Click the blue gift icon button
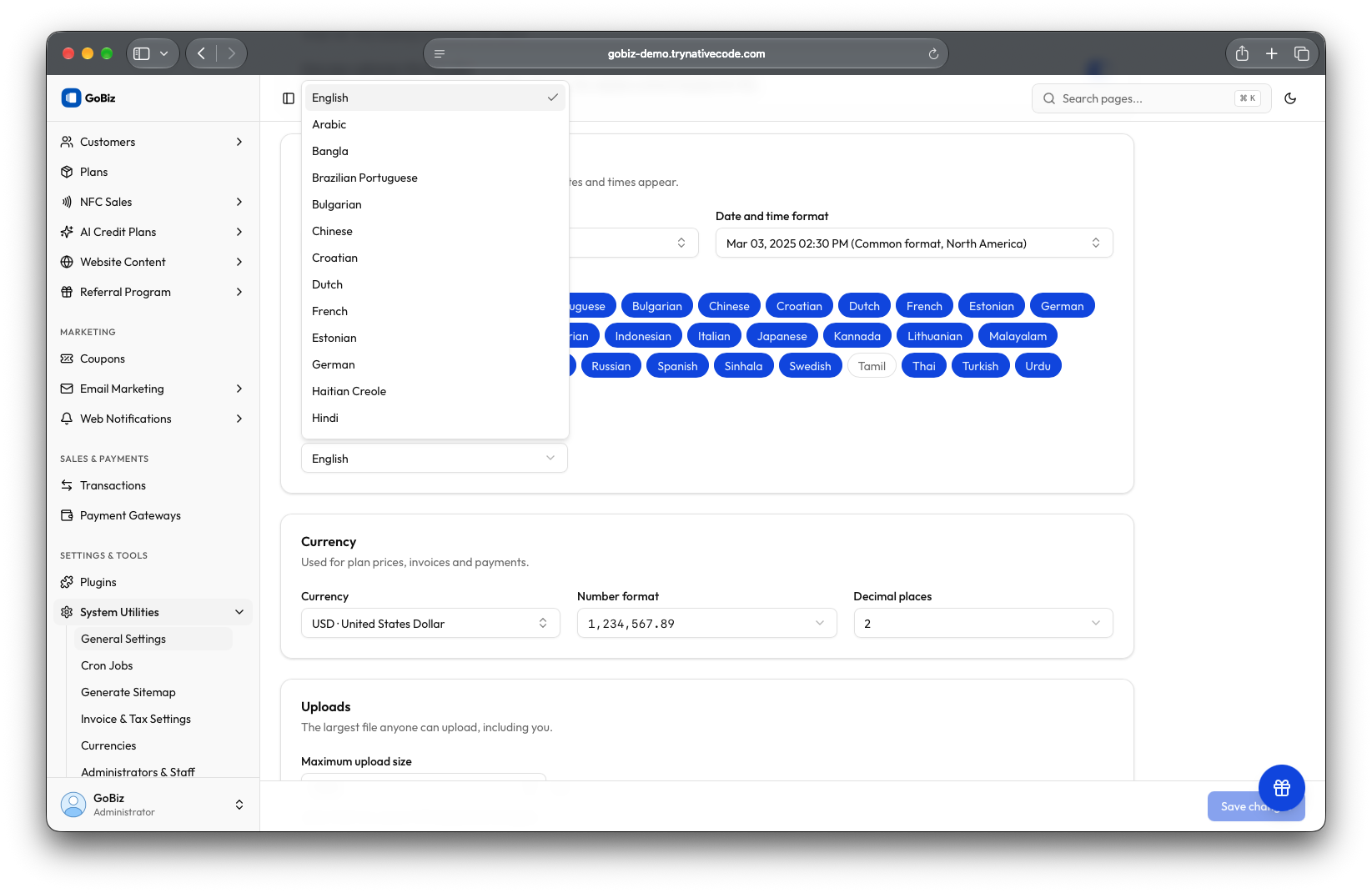Screen dimensions: 1372x893 coord(1282,788)
